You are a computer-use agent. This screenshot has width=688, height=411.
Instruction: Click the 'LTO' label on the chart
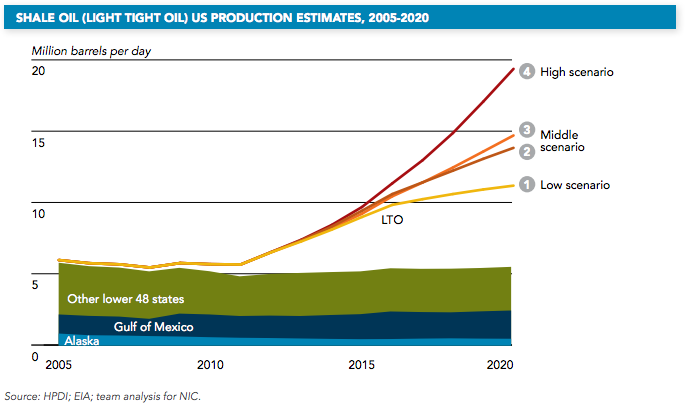pos(392,220)
